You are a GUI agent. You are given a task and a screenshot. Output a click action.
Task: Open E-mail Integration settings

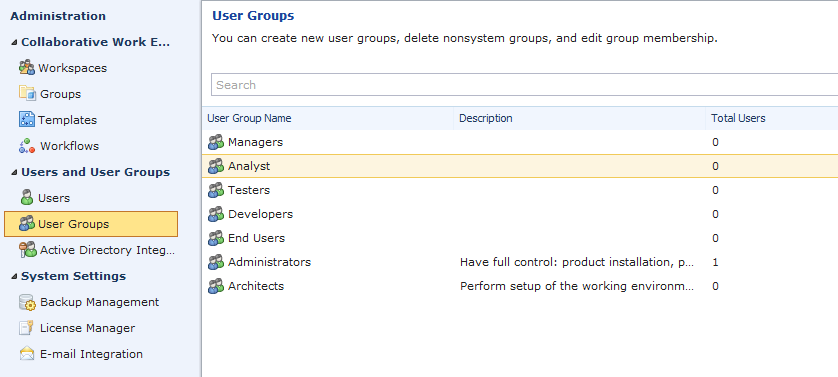pos(91,354)
